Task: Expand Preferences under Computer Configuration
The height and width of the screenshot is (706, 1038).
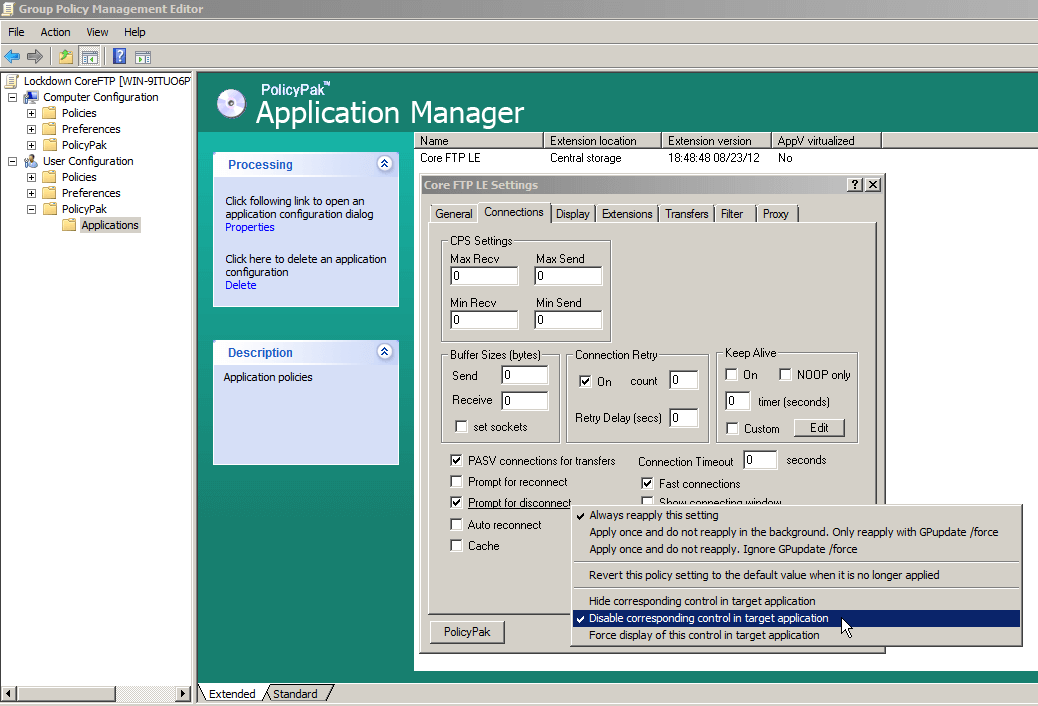Action: coord(31,129)
